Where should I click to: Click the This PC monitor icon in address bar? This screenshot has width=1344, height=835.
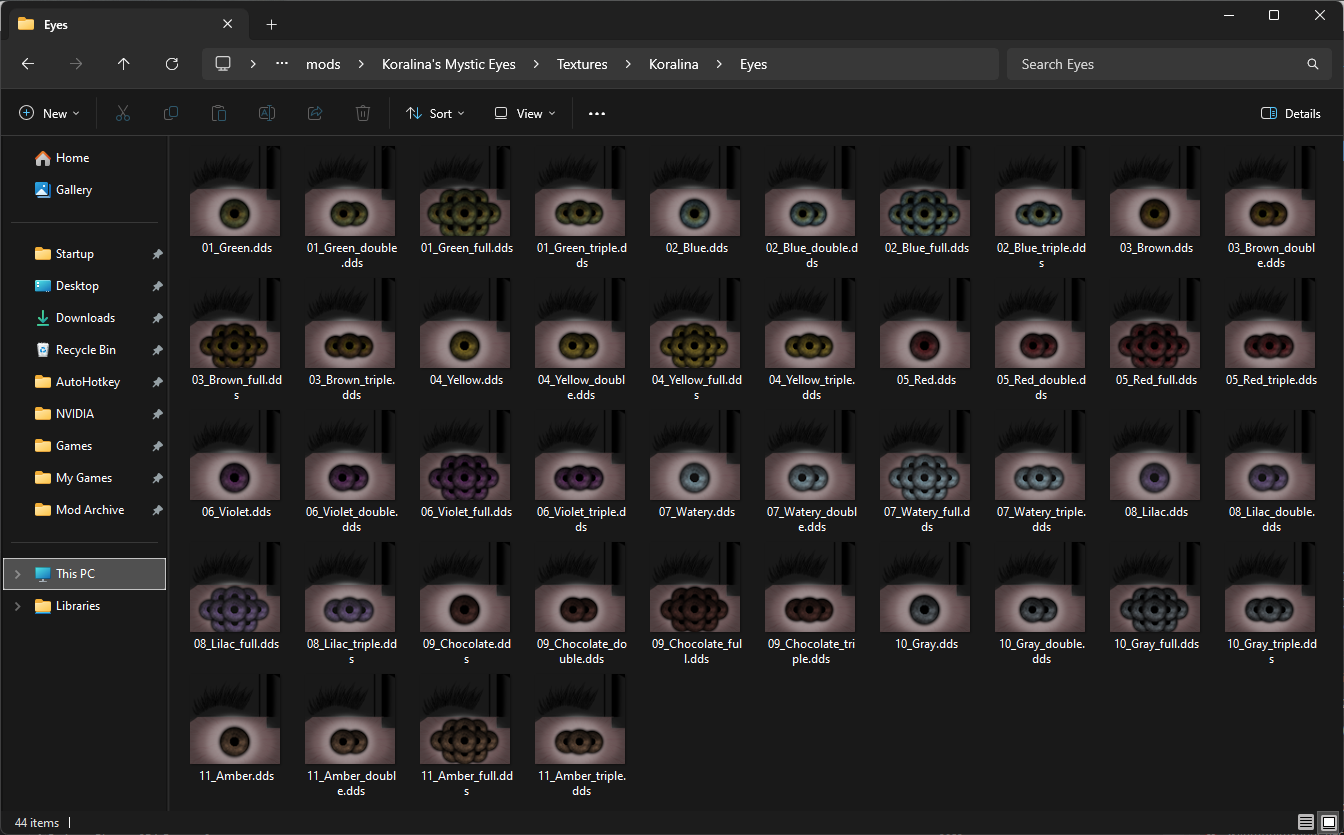point(223,64)
